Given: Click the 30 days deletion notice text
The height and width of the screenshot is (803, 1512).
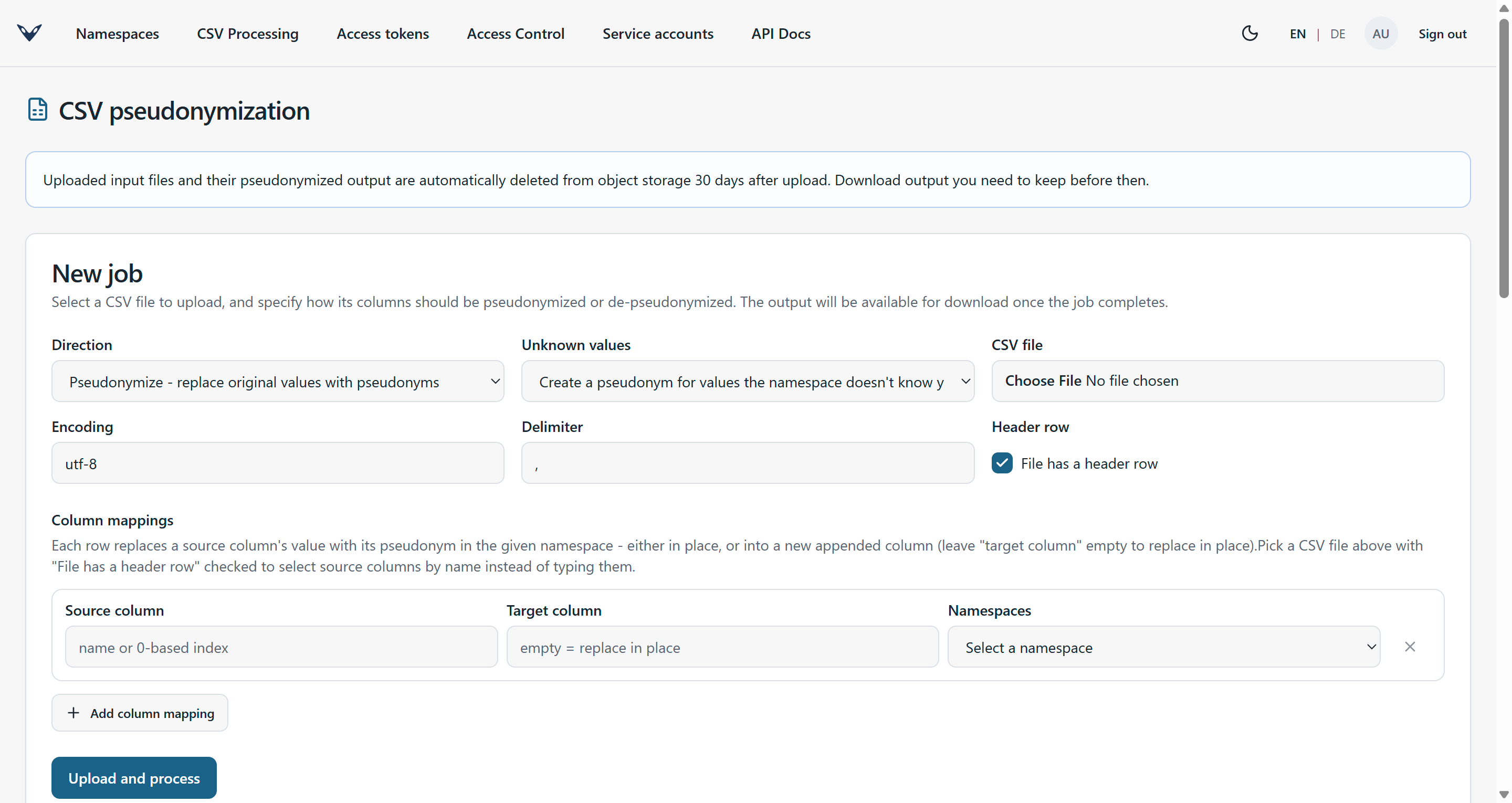Looking at the screenshot, I should click(596, 180).
